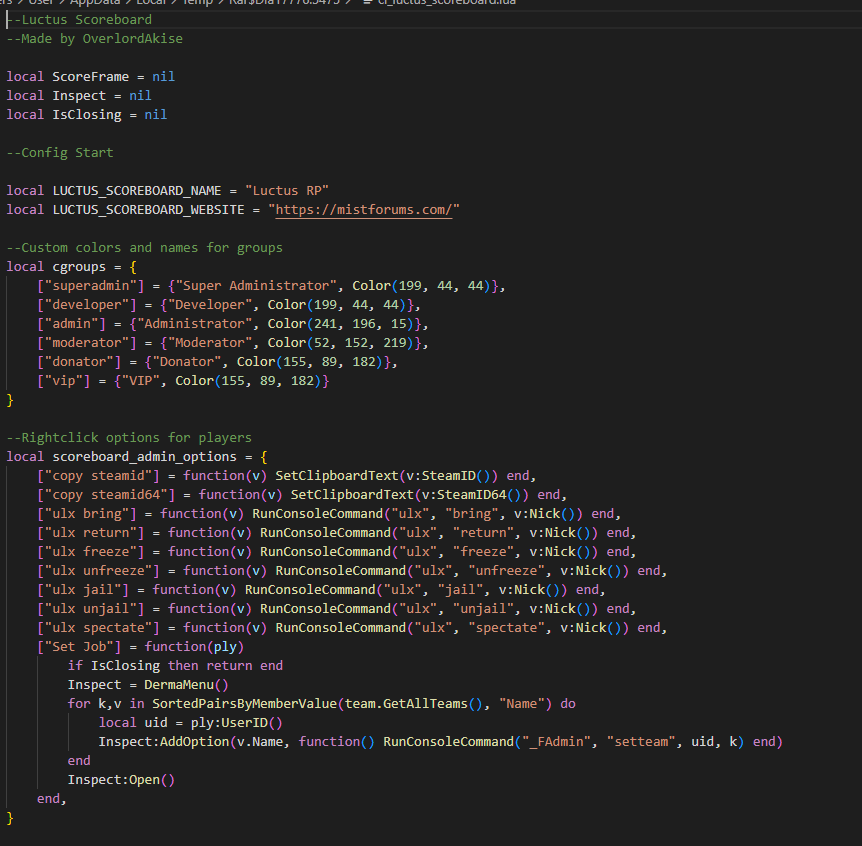Click the "return" string argument
This screenshot has height=846, width=862.
click(483, 533)
